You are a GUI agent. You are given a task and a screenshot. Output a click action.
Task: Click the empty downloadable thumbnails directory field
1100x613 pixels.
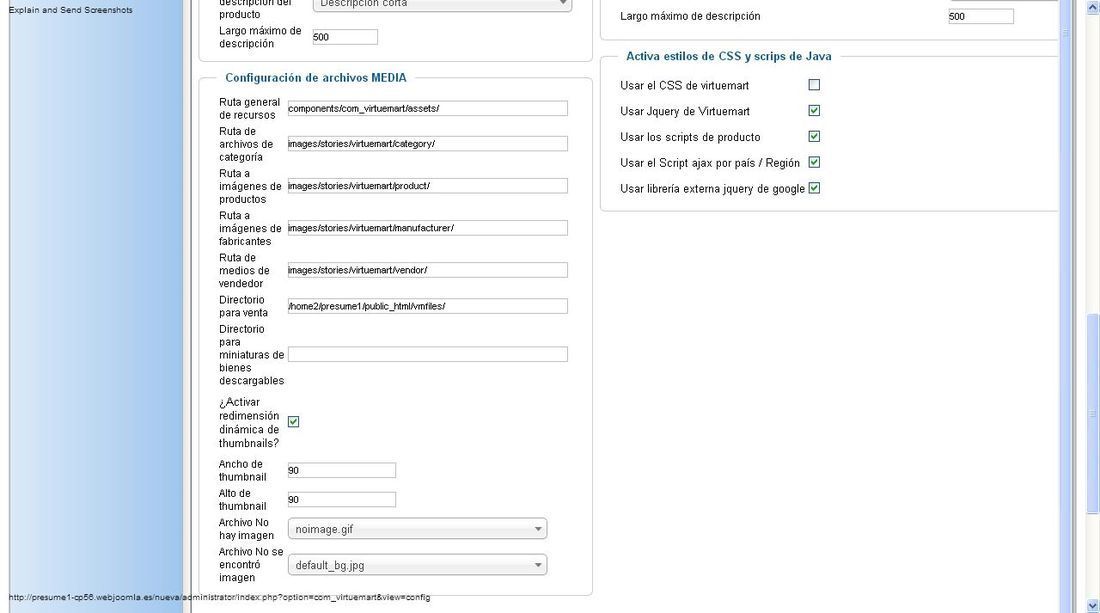427,354
